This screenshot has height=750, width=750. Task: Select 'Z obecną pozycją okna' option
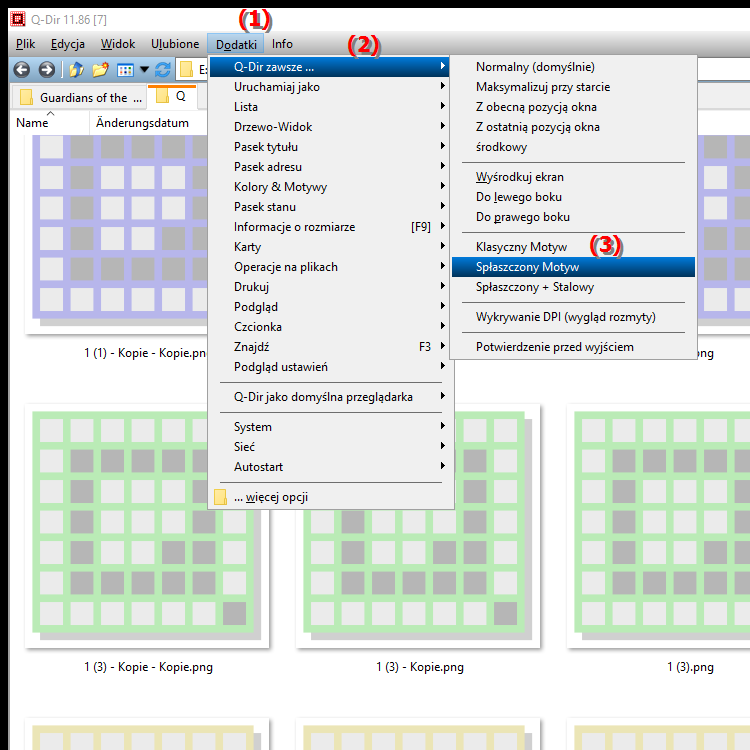pyautogui.click(x=573, y=107)
